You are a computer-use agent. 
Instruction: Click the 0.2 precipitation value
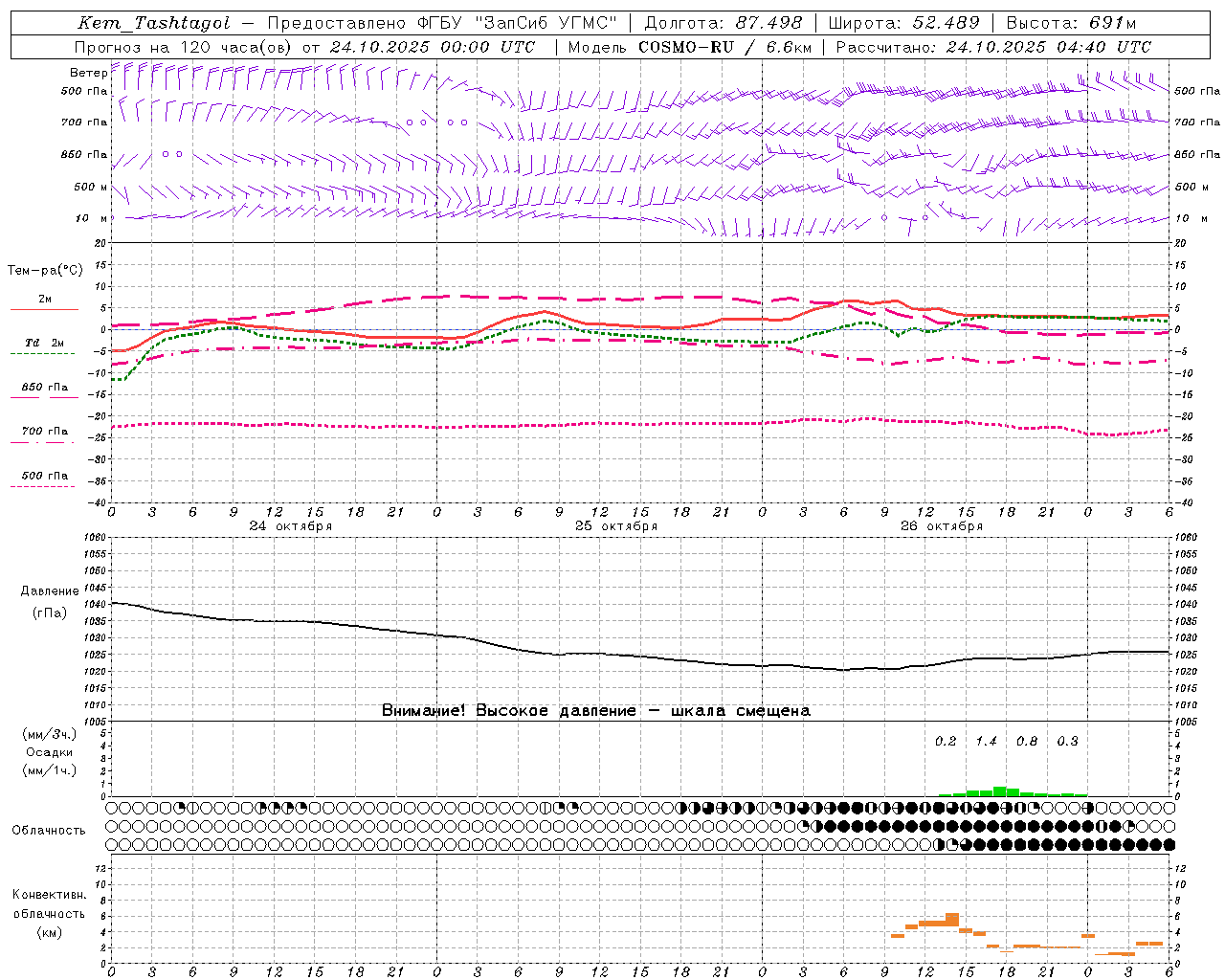(x=946, y=742)
